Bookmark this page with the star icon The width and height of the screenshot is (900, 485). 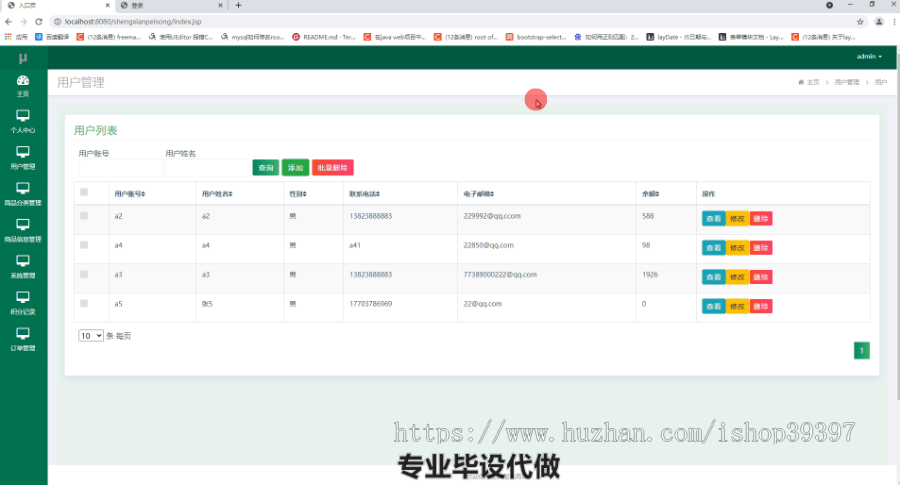click(x=860, y=22)
